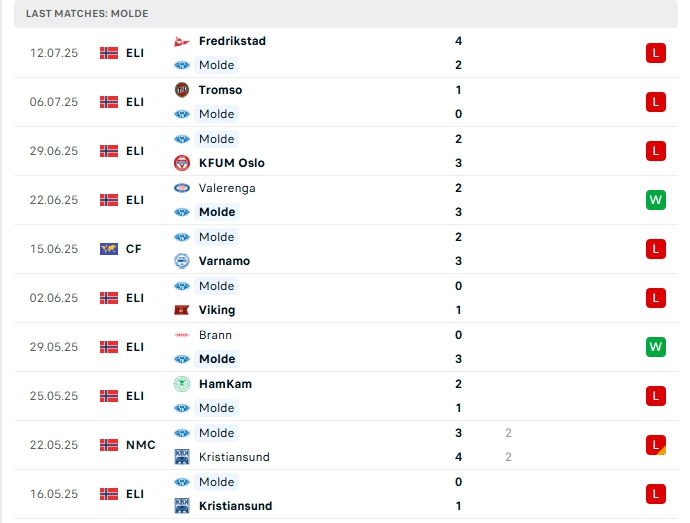Click the red L badge for Fredrikstad match
Image resolution: width=690 pixels, height=523 pixels.
(x=656, y=53)
